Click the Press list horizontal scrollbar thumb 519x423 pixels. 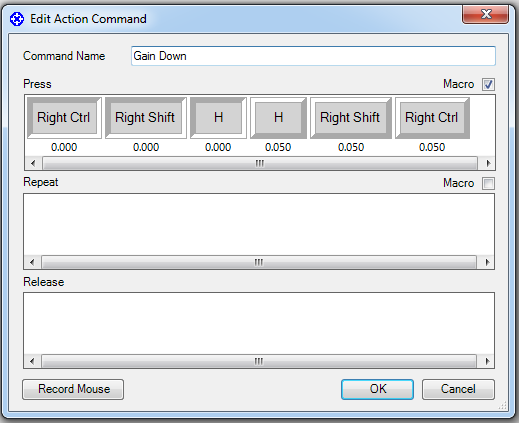pyautogui.click(x=260, y=163)
